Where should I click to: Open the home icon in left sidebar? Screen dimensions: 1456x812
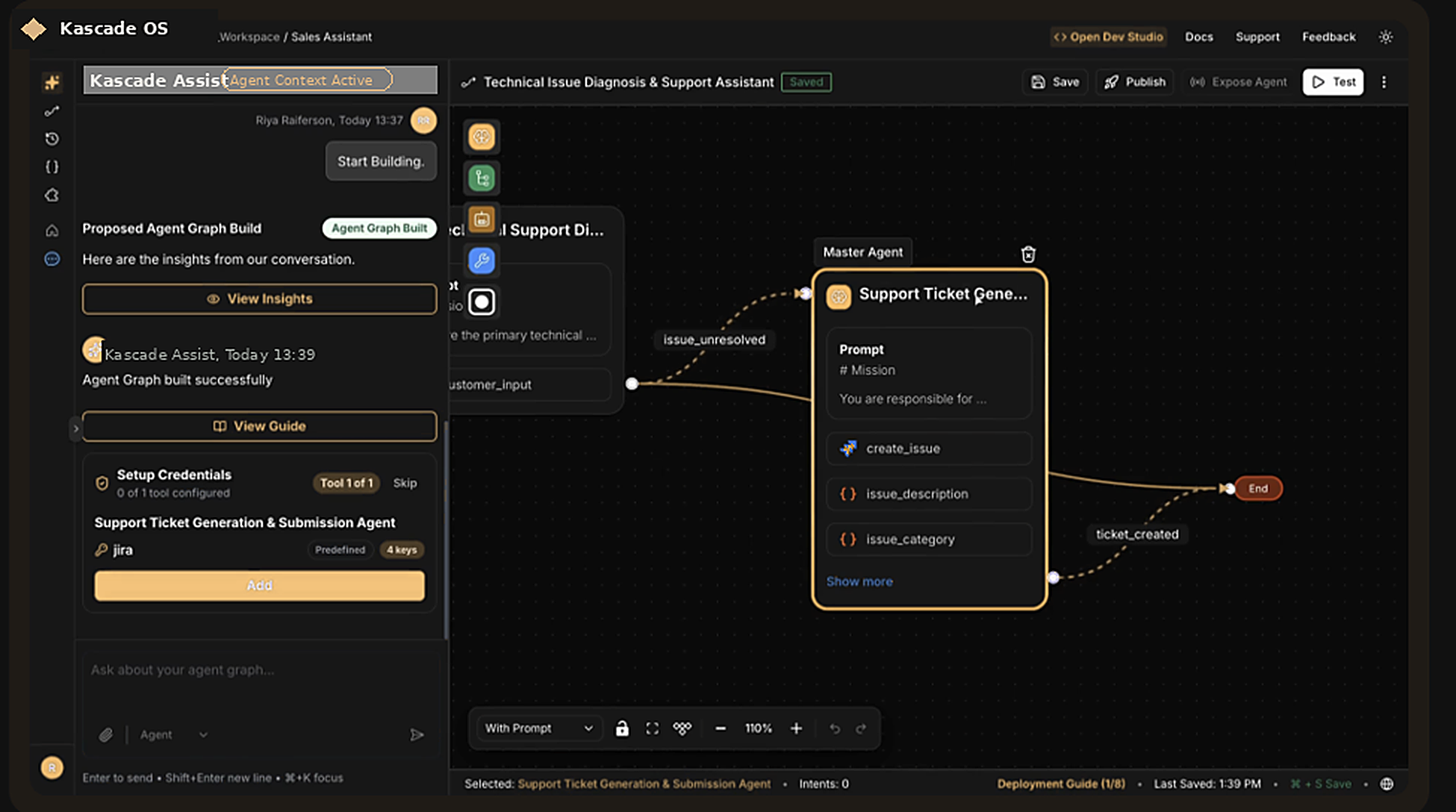tap(52, 231)
